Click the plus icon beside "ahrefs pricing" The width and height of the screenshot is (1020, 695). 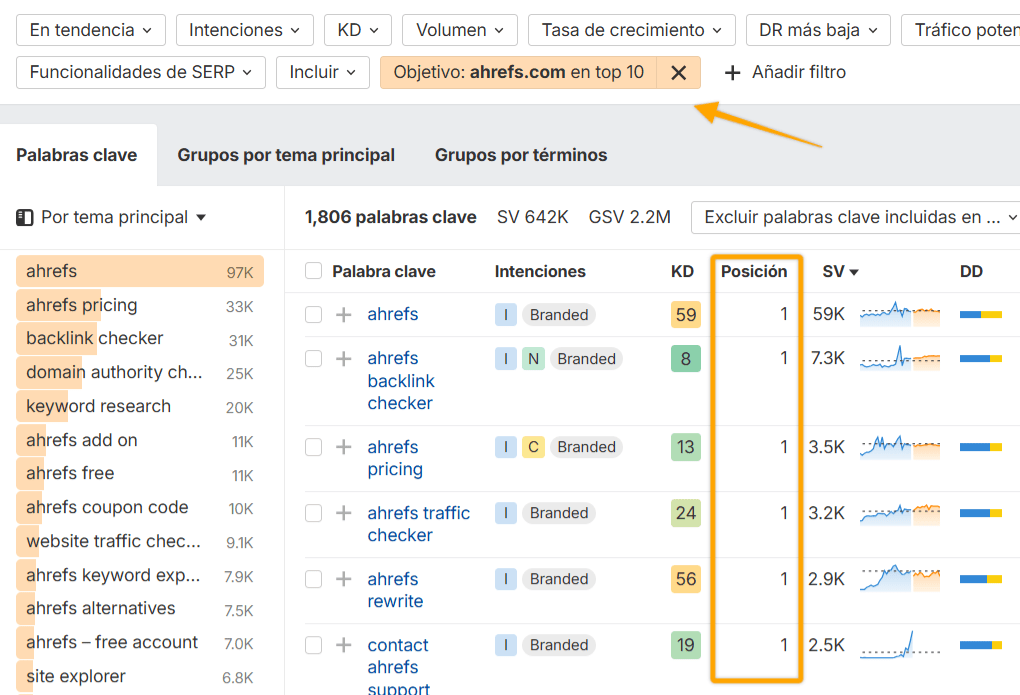pyautogui.click(x=344, y=447)
